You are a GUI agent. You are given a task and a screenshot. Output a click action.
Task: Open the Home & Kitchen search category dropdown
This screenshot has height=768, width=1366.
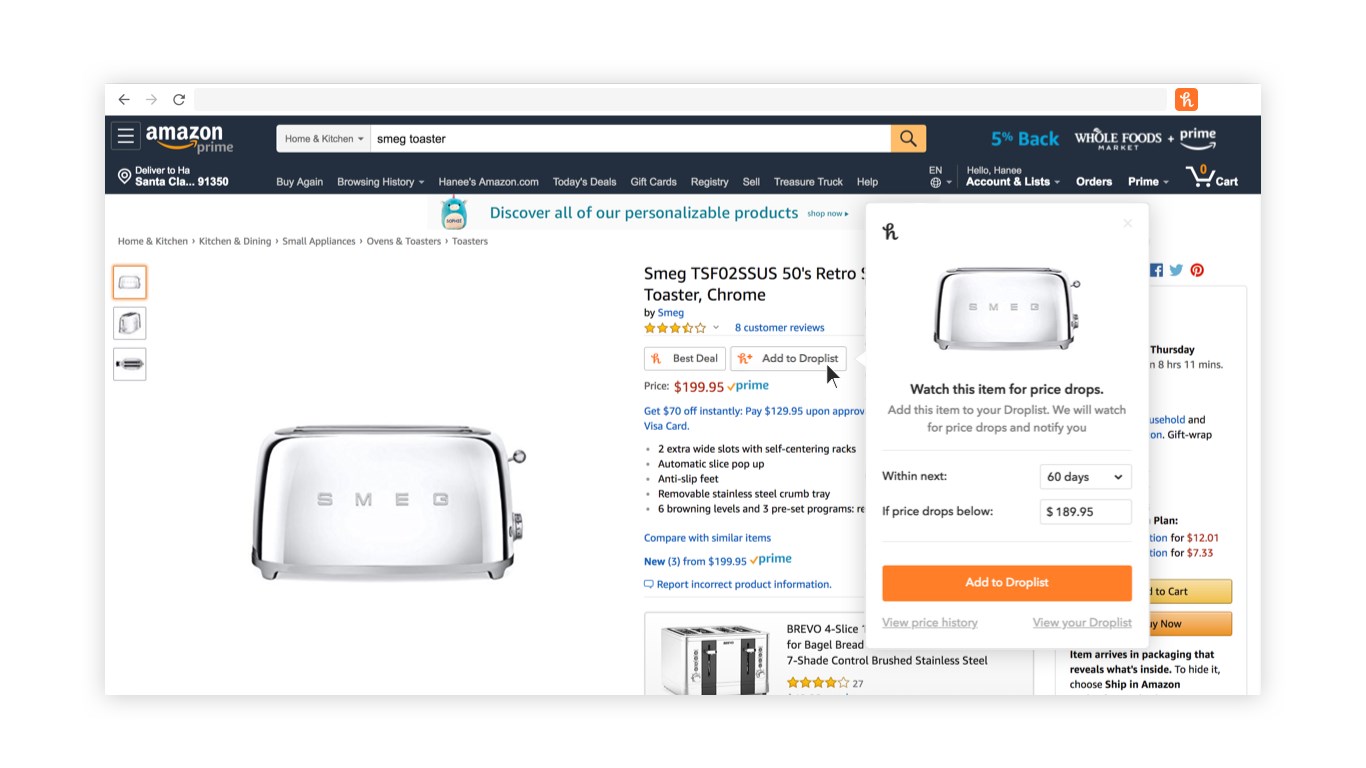point(324,139)
